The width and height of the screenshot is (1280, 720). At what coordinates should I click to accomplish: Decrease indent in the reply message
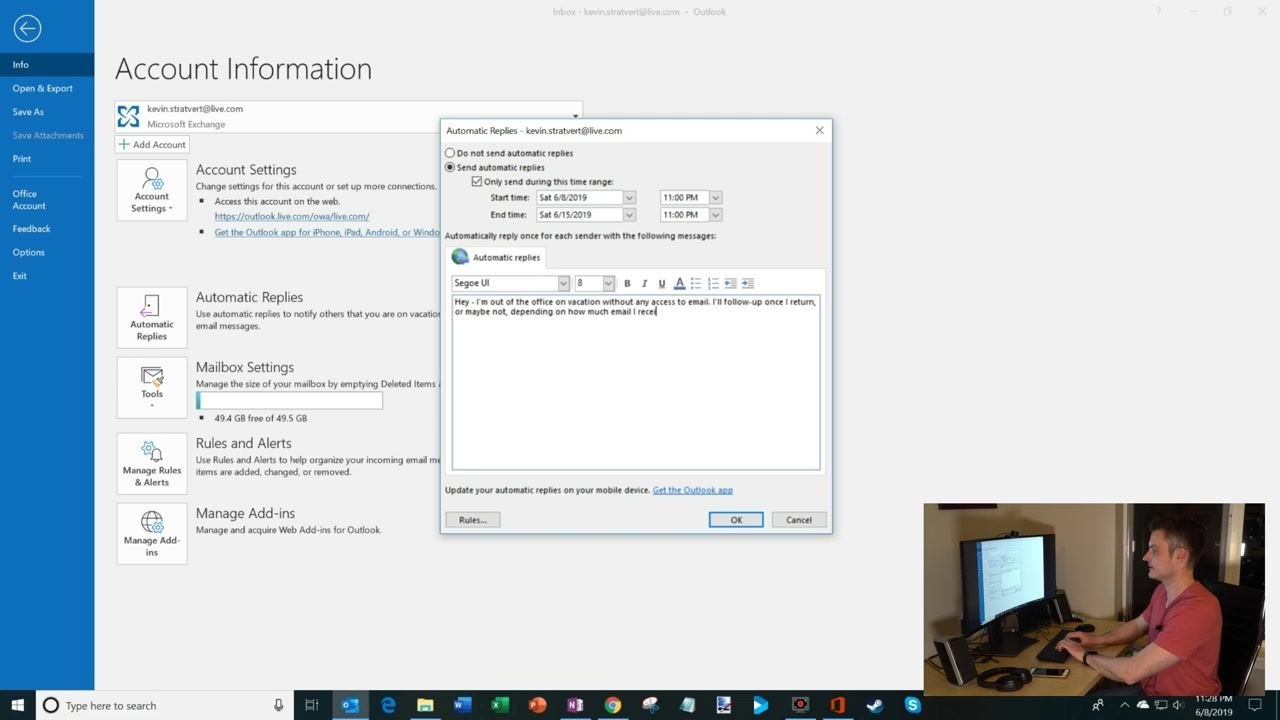pyautogui.click(x=730, y=284)
